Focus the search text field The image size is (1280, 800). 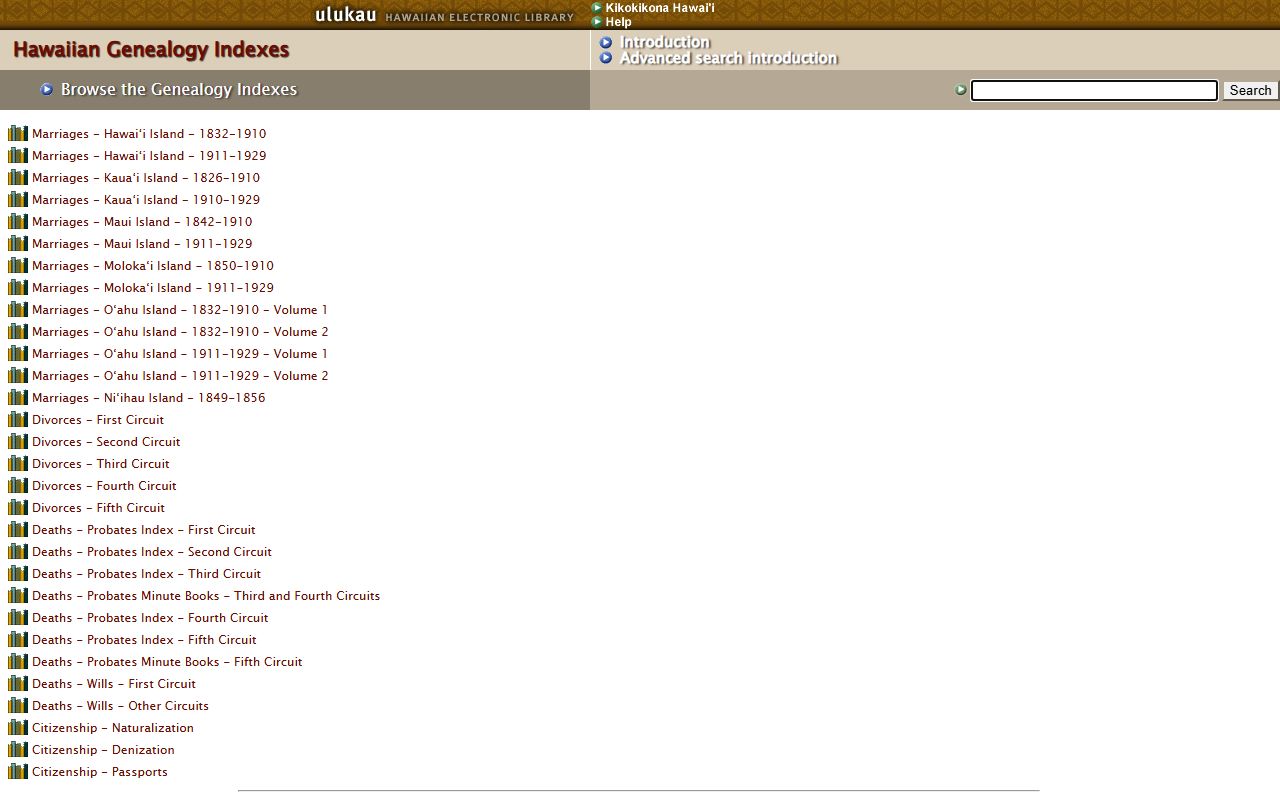[x=1094, y=90]
